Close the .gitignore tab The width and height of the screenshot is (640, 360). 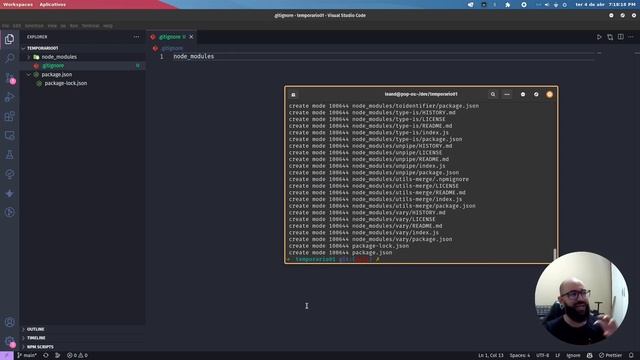pyautogui.click(x=191, y=37)
